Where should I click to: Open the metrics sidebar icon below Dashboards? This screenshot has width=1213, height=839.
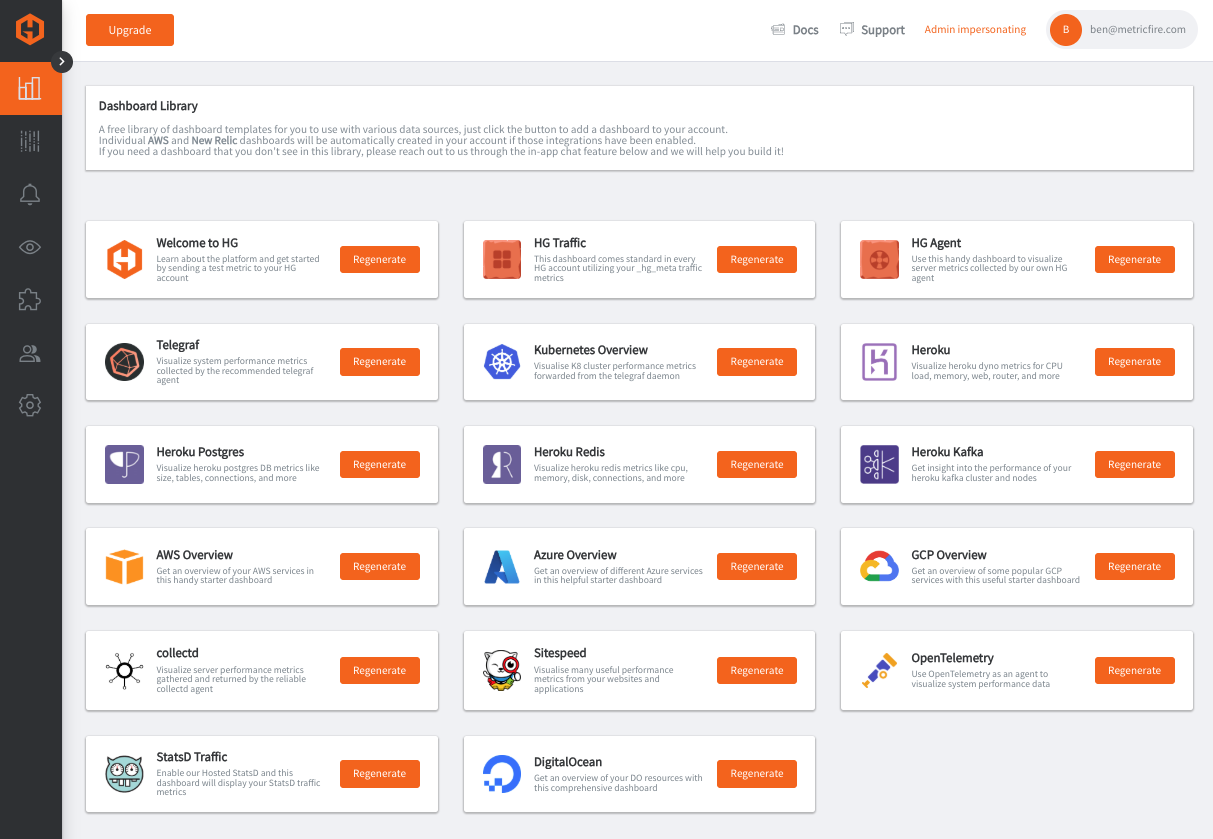tap(30, 141)
